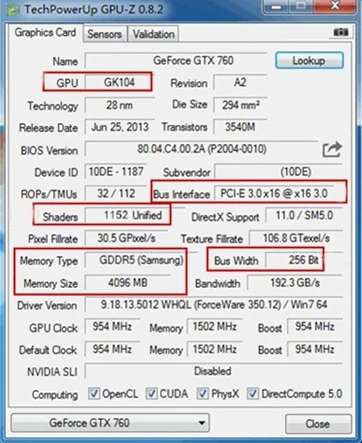Click the Die Size field 294 mm²

(x=240, y=105)
